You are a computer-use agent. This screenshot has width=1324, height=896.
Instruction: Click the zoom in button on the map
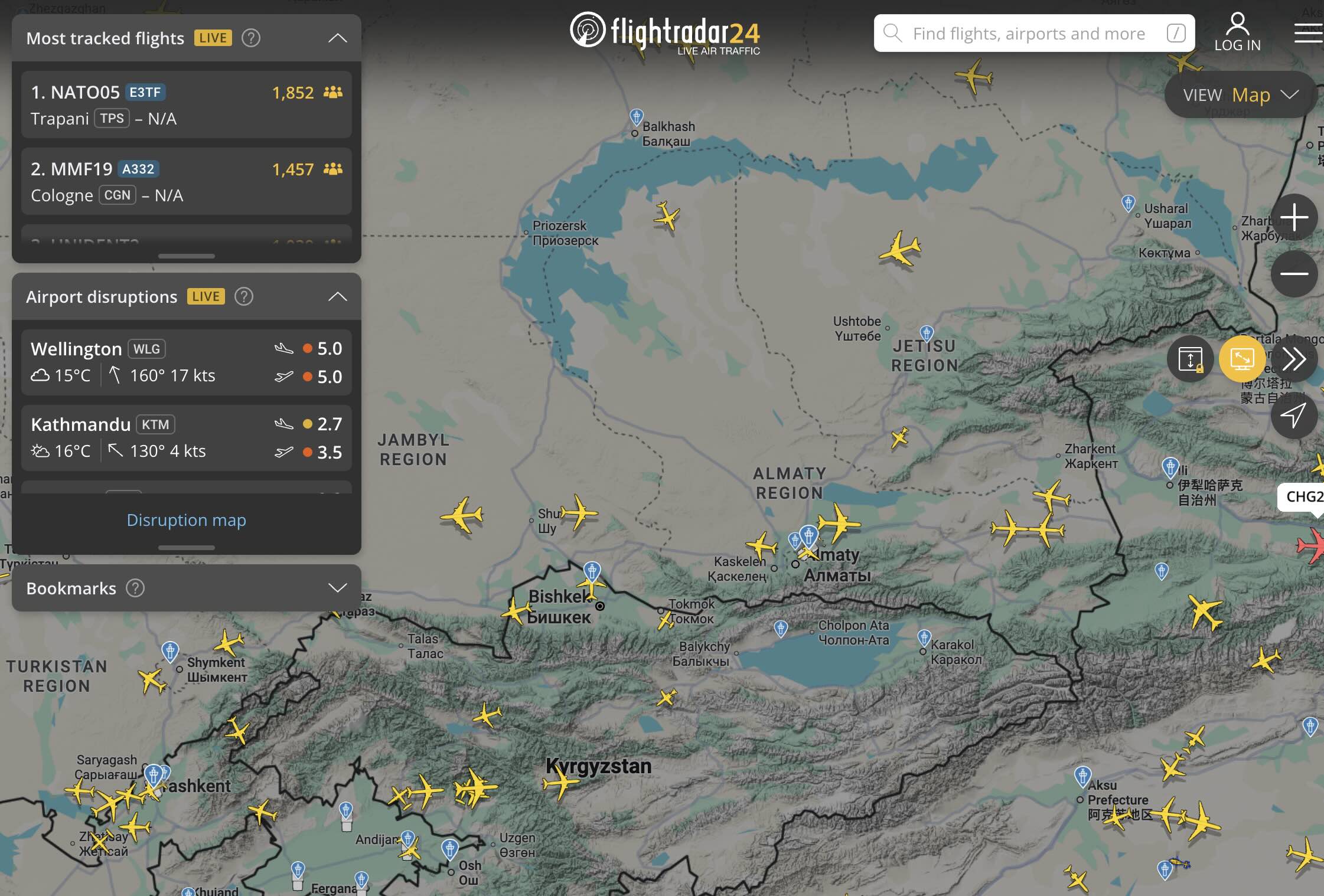(1295, 217)
